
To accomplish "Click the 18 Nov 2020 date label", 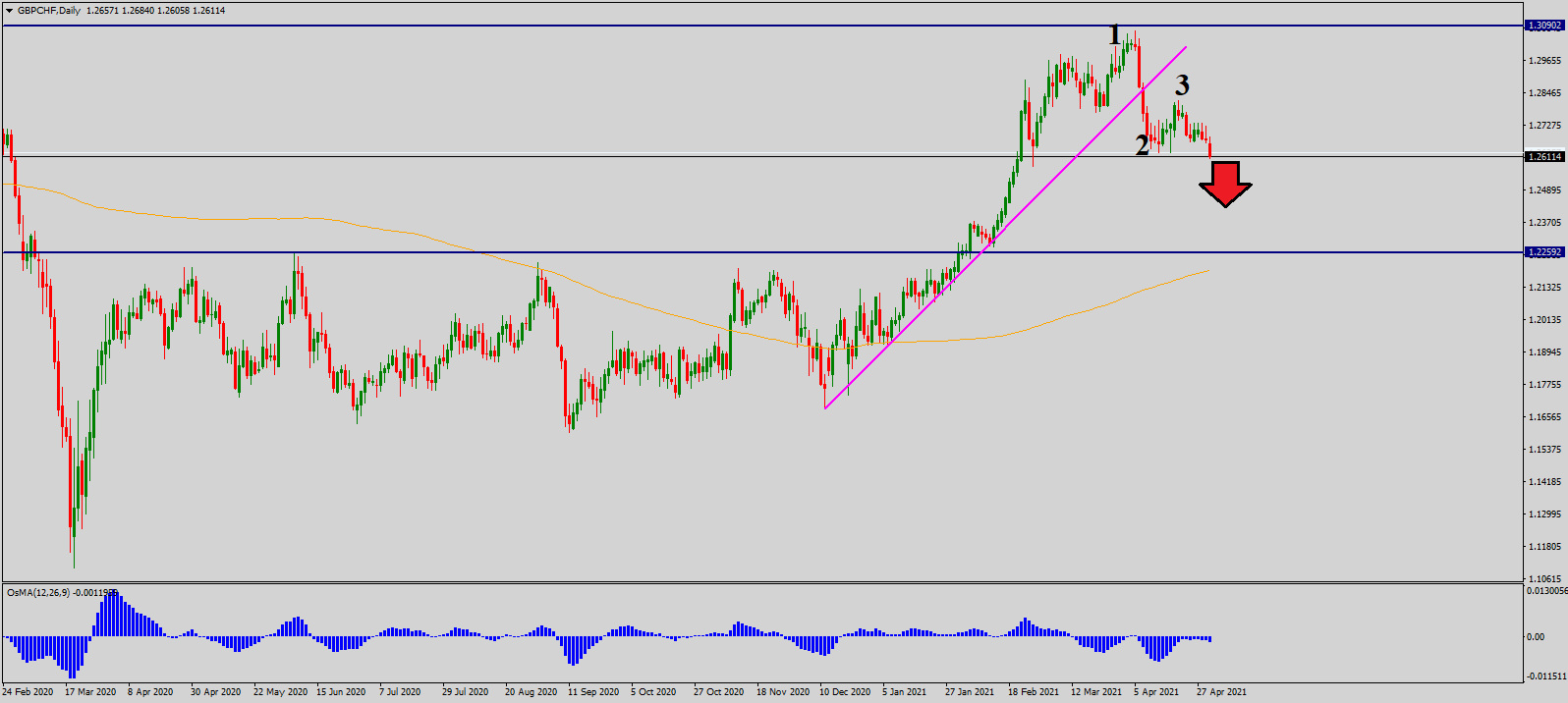I will pos(783,692).
